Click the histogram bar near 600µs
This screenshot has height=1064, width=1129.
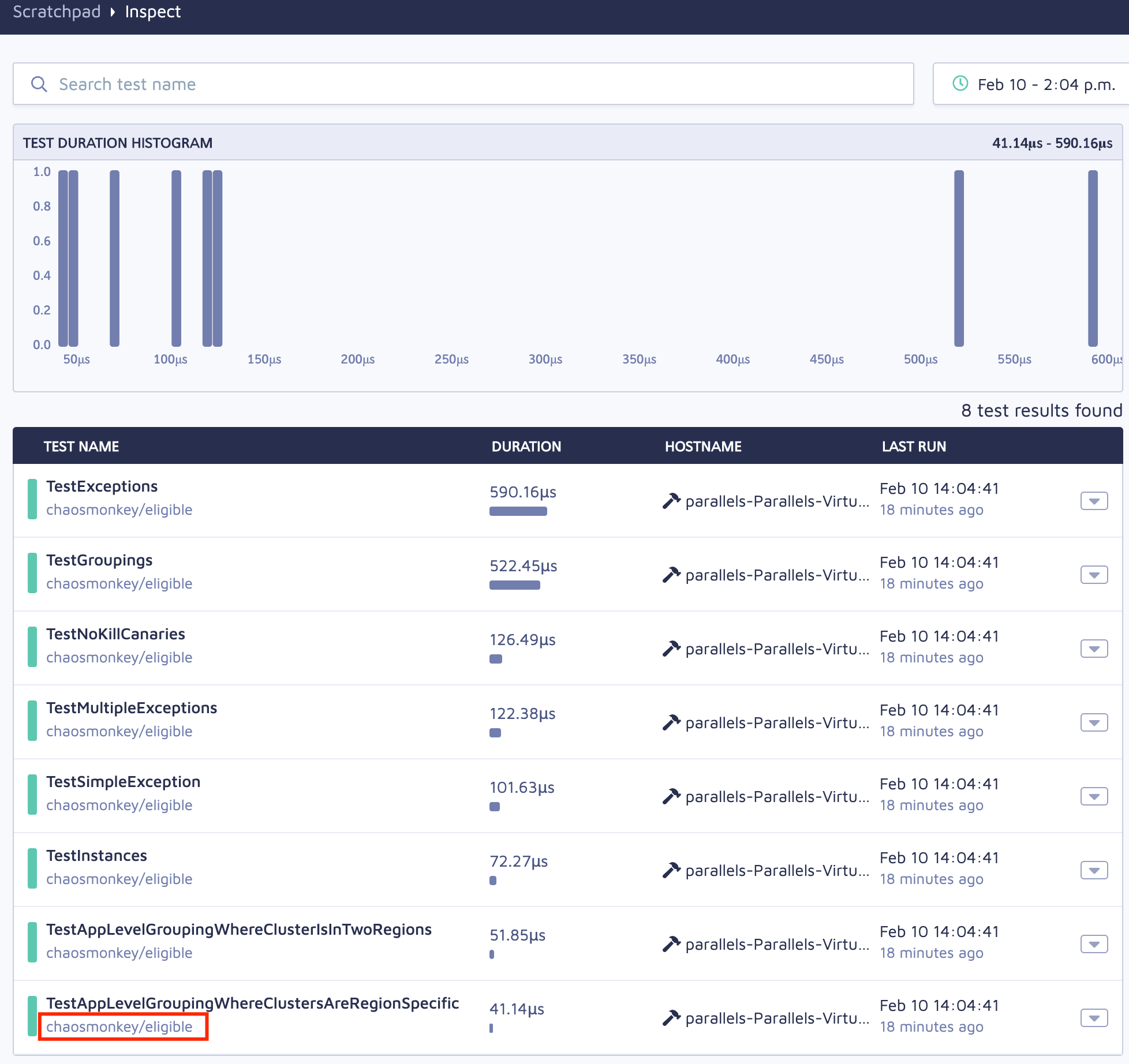(1092, 258)
